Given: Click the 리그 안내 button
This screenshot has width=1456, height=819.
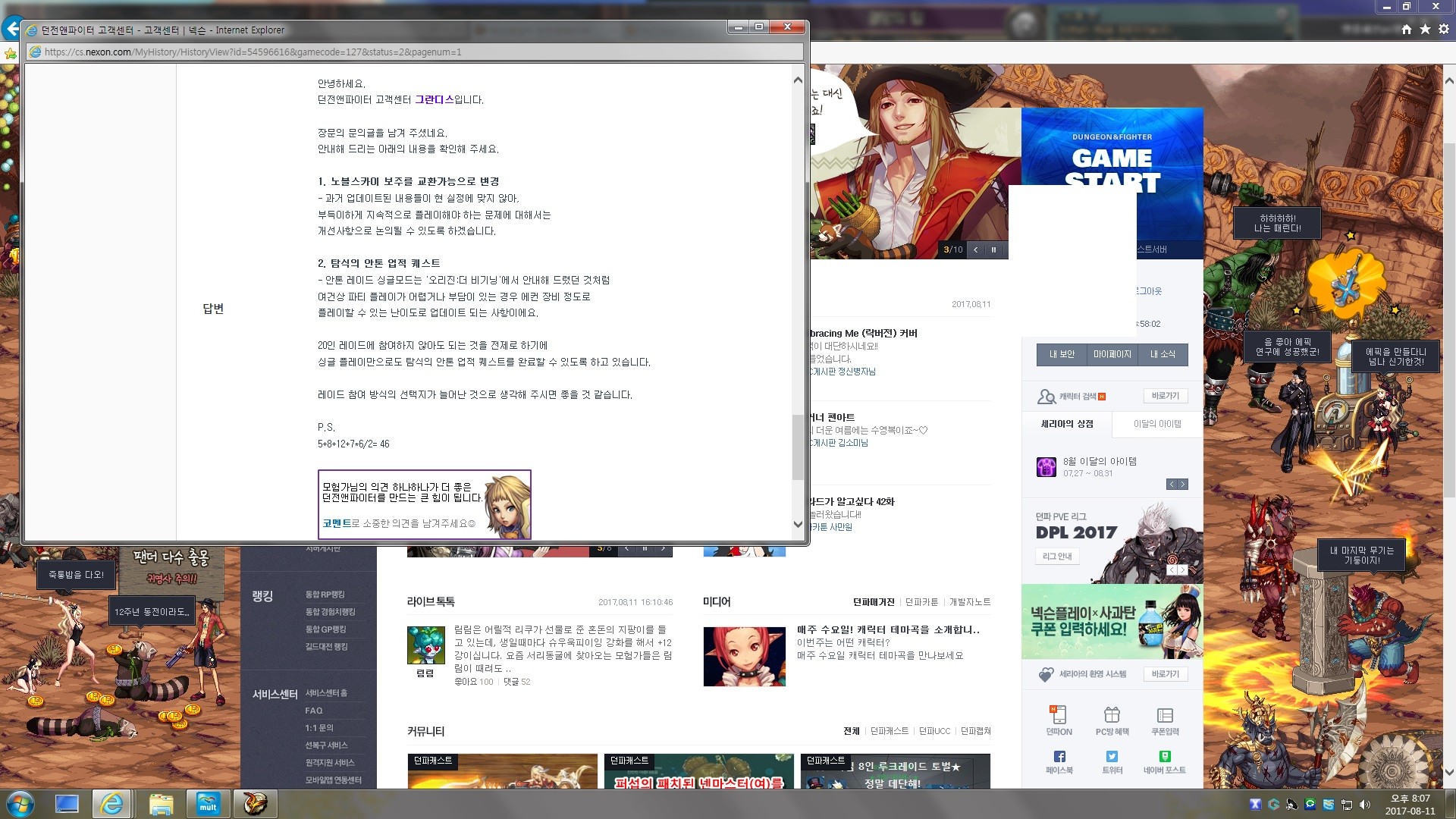Looking at the screenshot, I should point(1057,557).
